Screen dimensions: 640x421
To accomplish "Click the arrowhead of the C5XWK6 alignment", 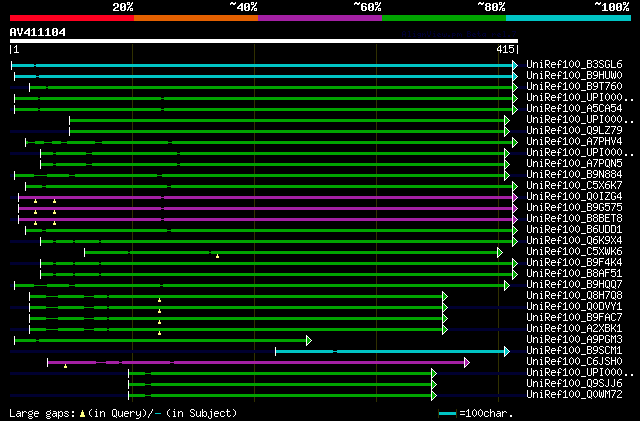I will pos(500,252).
